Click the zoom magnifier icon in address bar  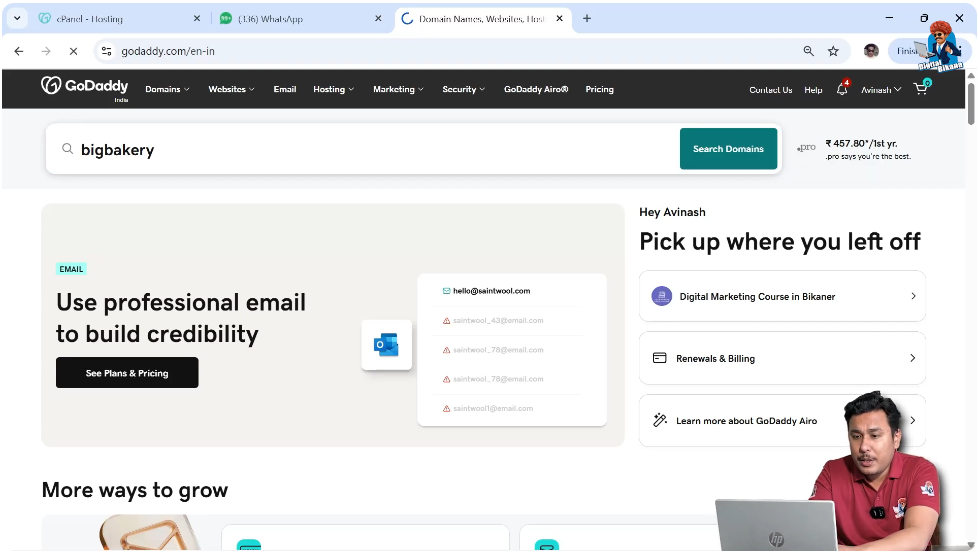[808, 51]
